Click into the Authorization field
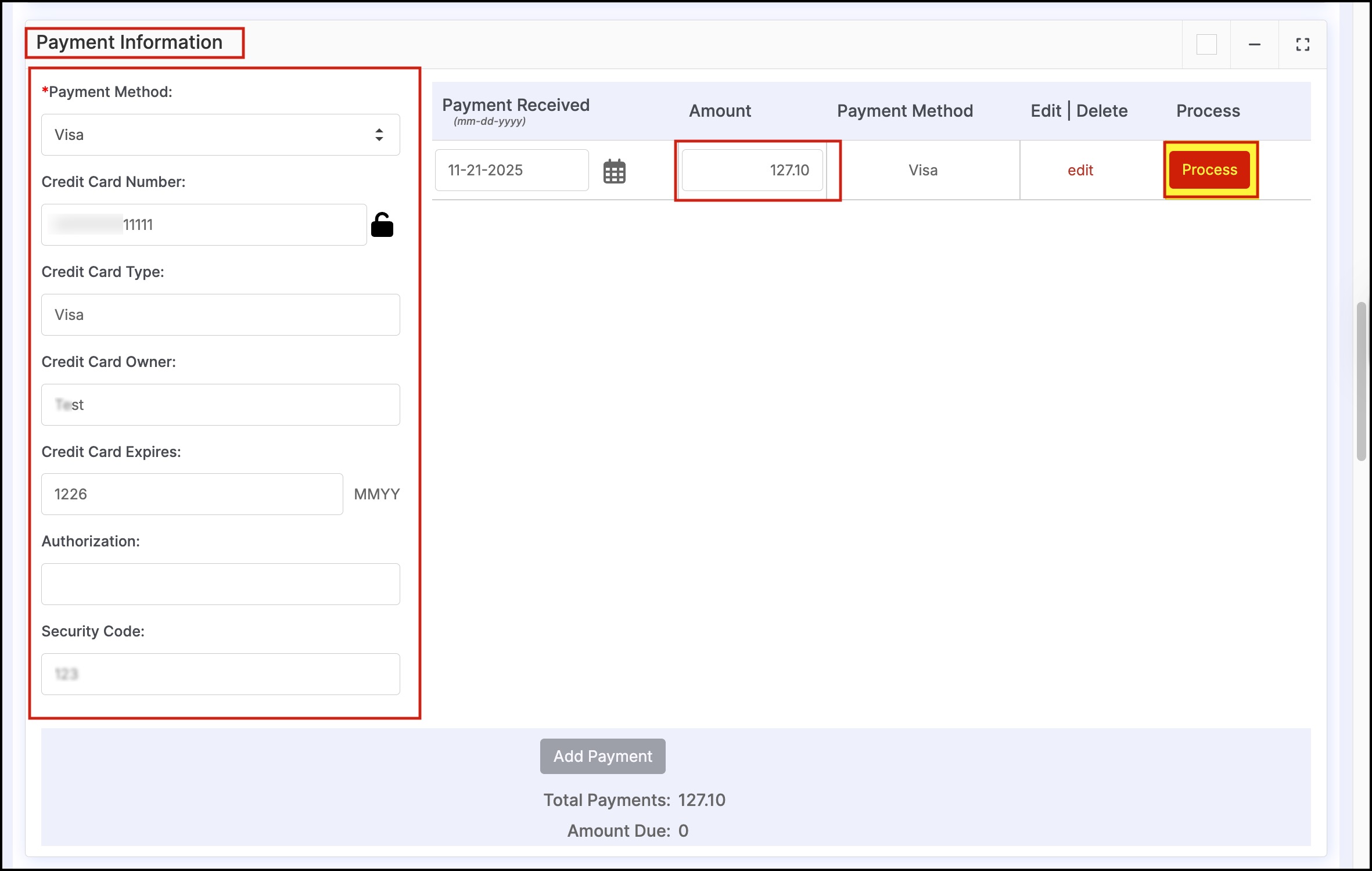Viewport: 1372px width, 871px height. (x=220, y=584)
